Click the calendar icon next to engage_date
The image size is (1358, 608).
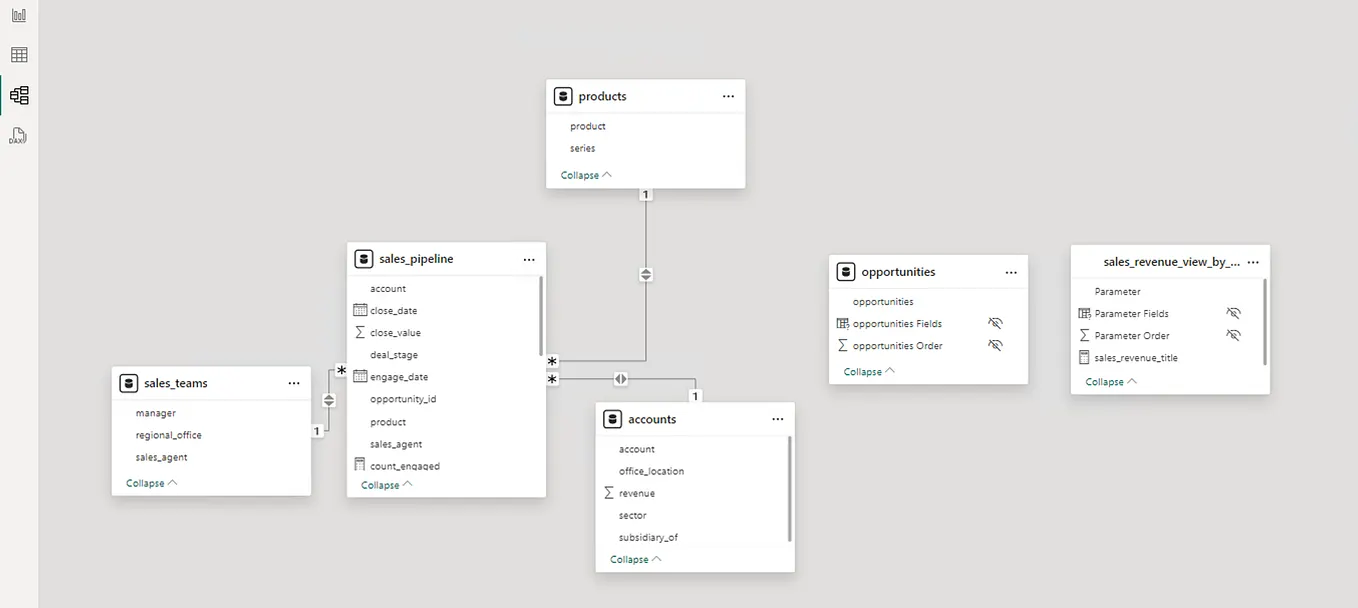click(359, 376)
